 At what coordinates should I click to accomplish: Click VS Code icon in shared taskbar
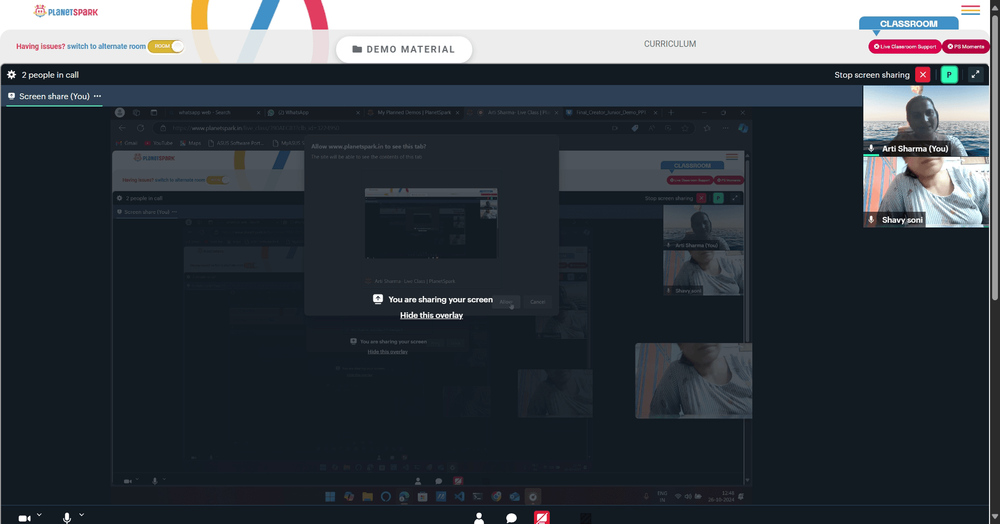pos(459,497)
